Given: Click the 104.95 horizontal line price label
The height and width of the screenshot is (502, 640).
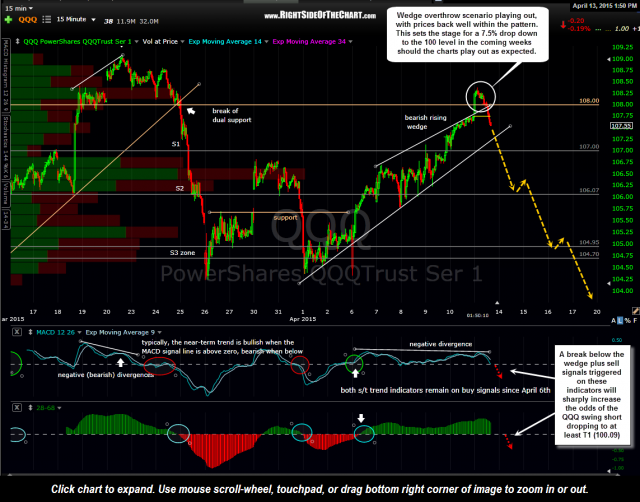Looking at the screenshot, I should (x=589, y=242).
